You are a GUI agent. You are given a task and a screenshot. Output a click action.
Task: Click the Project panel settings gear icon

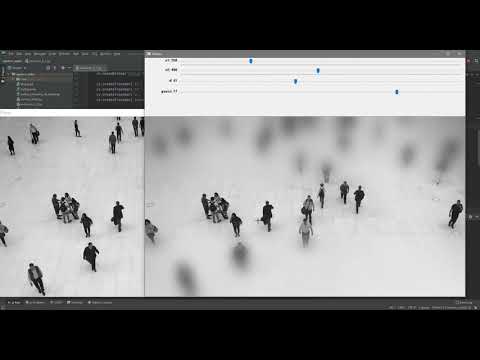[63, 68]
